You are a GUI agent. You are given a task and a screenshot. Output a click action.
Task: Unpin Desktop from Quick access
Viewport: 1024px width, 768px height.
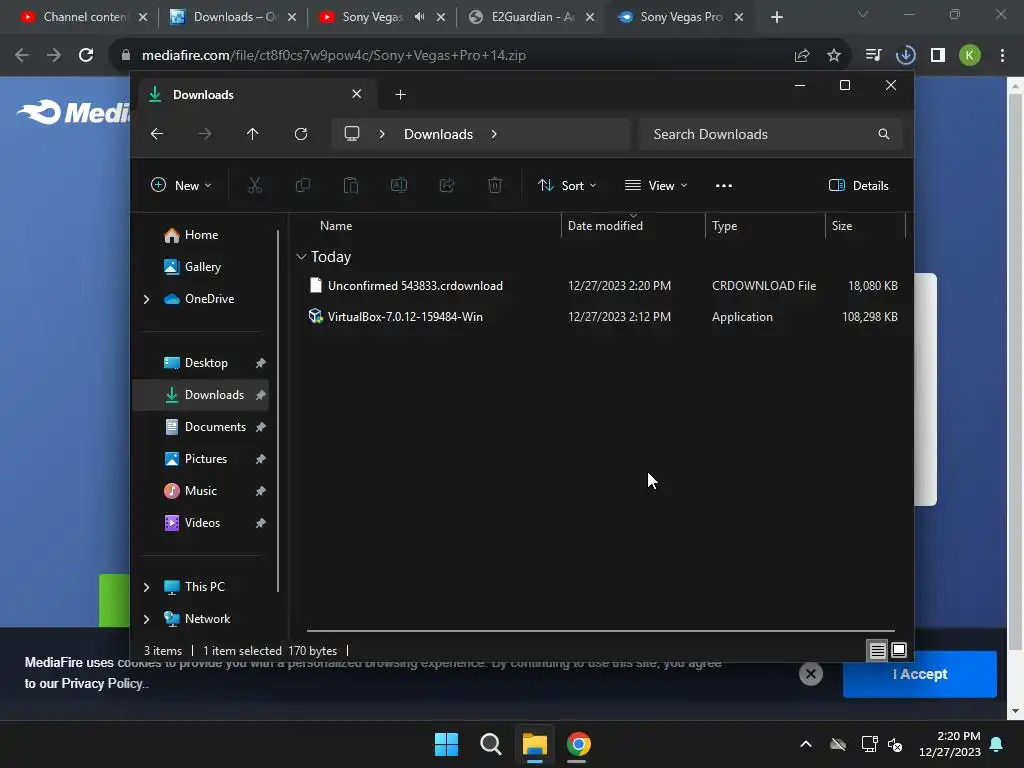click(261, 363)
